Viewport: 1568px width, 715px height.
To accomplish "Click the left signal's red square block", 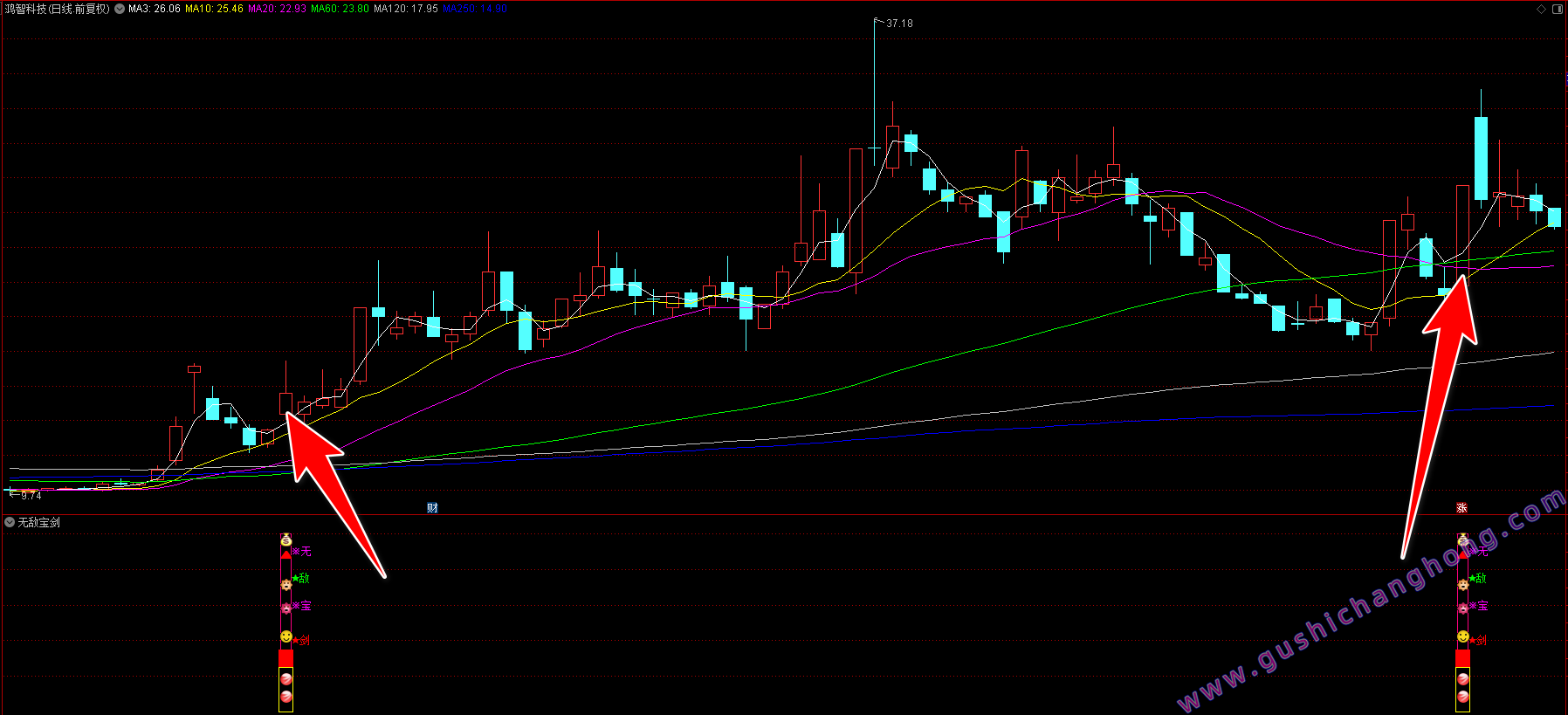I will pos(285,657).
